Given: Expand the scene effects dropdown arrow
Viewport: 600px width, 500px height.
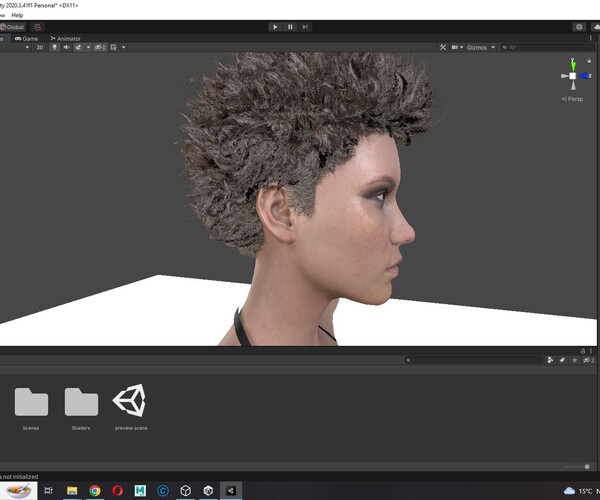Looking at the screenshot, I should [88, 47].
